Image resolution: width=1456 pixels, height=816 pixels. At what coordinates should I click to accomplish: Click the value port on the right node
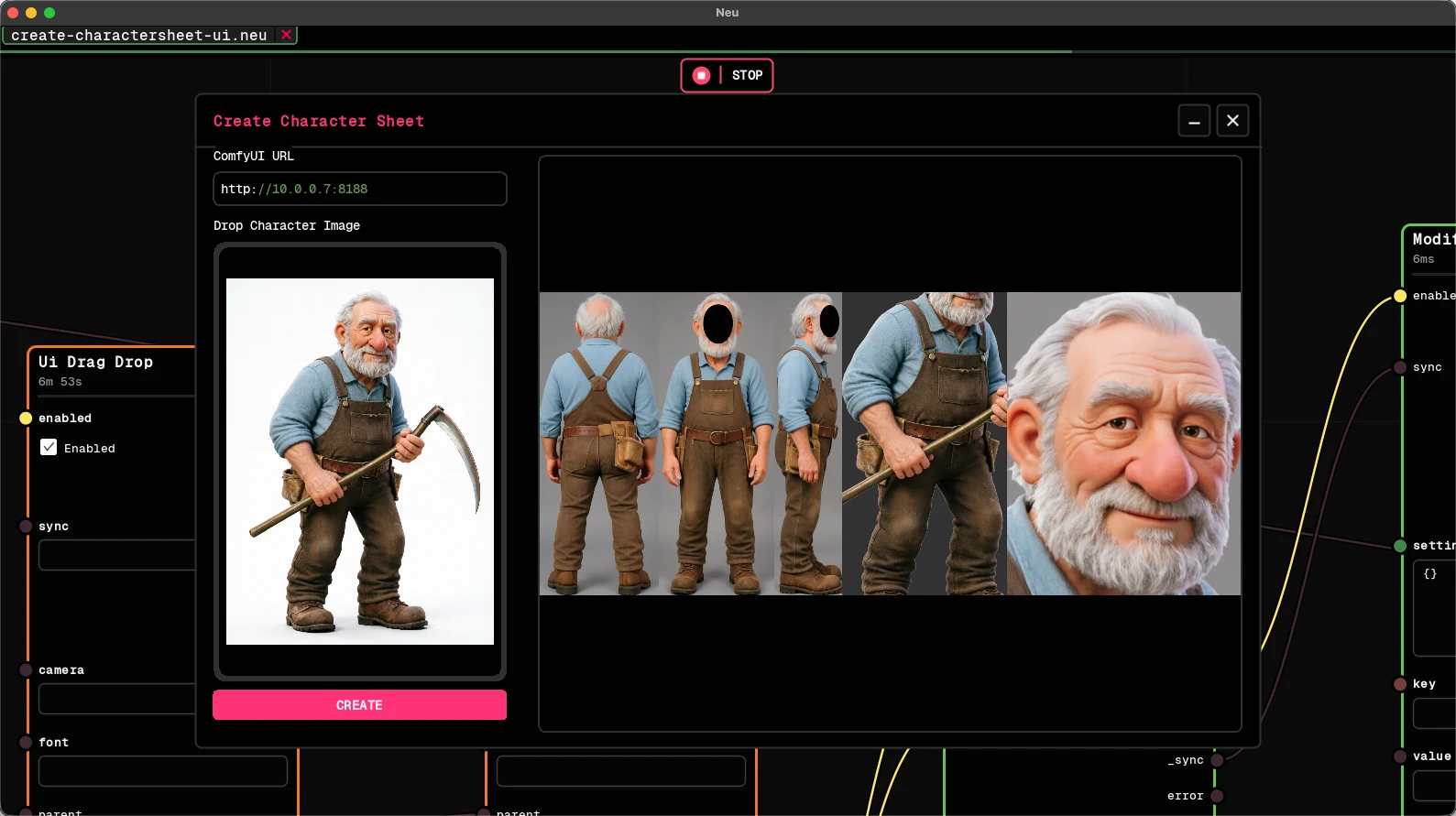pyautogui.click(x=1400, y=756)
